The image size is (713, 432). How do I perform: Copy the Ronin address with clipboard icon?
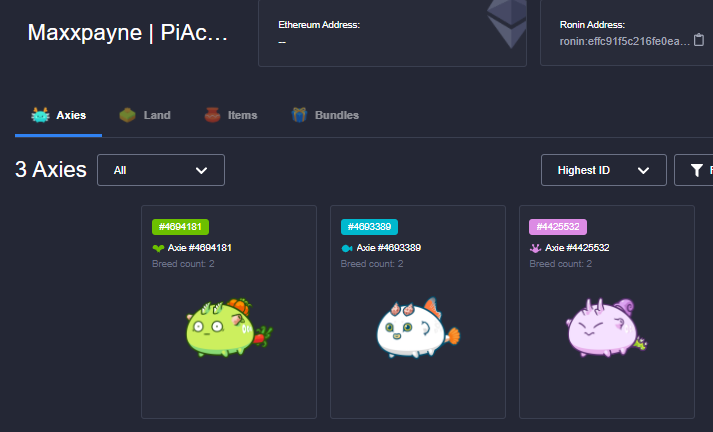(699, 40)
